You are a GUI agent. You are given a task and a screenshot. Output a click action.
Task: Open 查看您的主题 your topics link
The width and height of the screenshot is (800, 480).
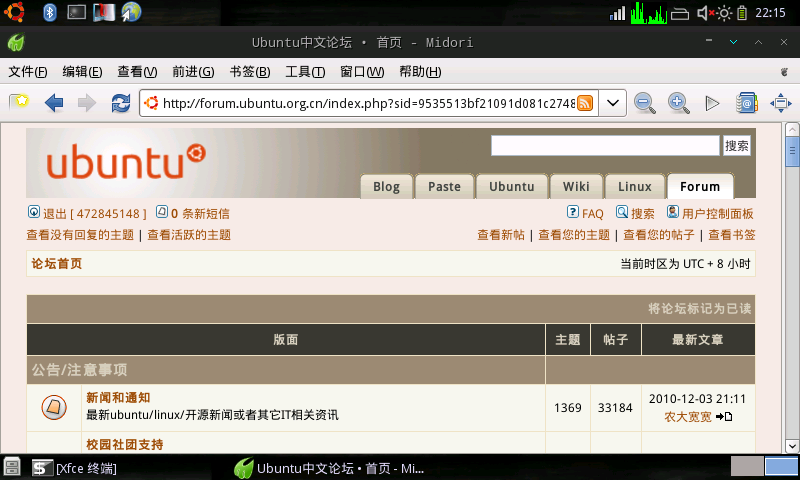(574, 235)
